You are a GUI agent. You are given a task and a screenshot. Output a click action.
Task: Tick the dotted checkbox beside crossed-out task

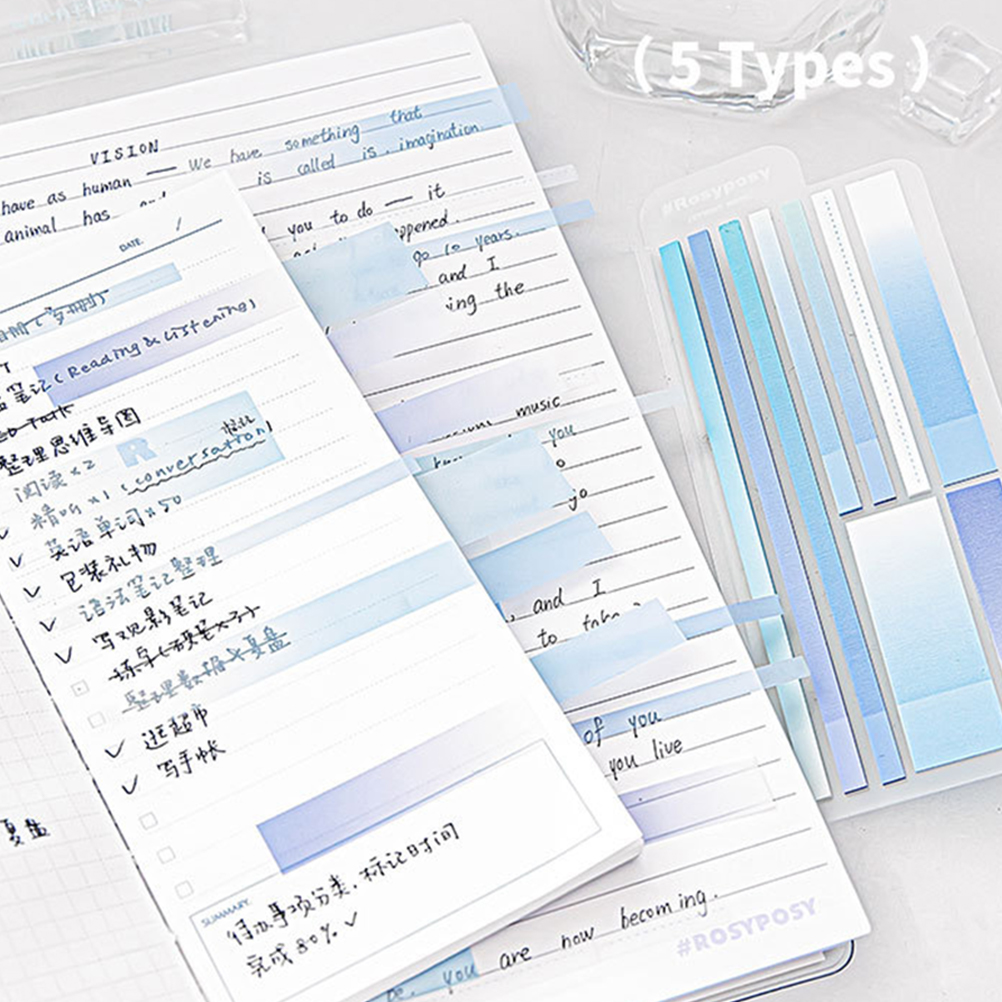[x=80, y=687]
